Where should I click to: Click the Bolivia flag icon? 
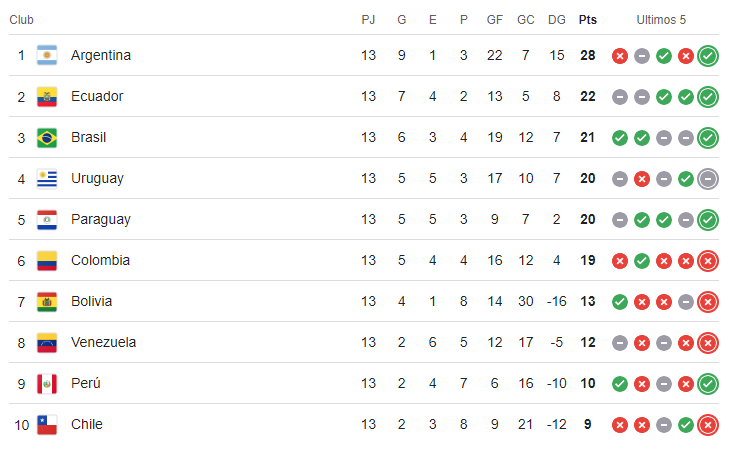click(x=47, y=302)
